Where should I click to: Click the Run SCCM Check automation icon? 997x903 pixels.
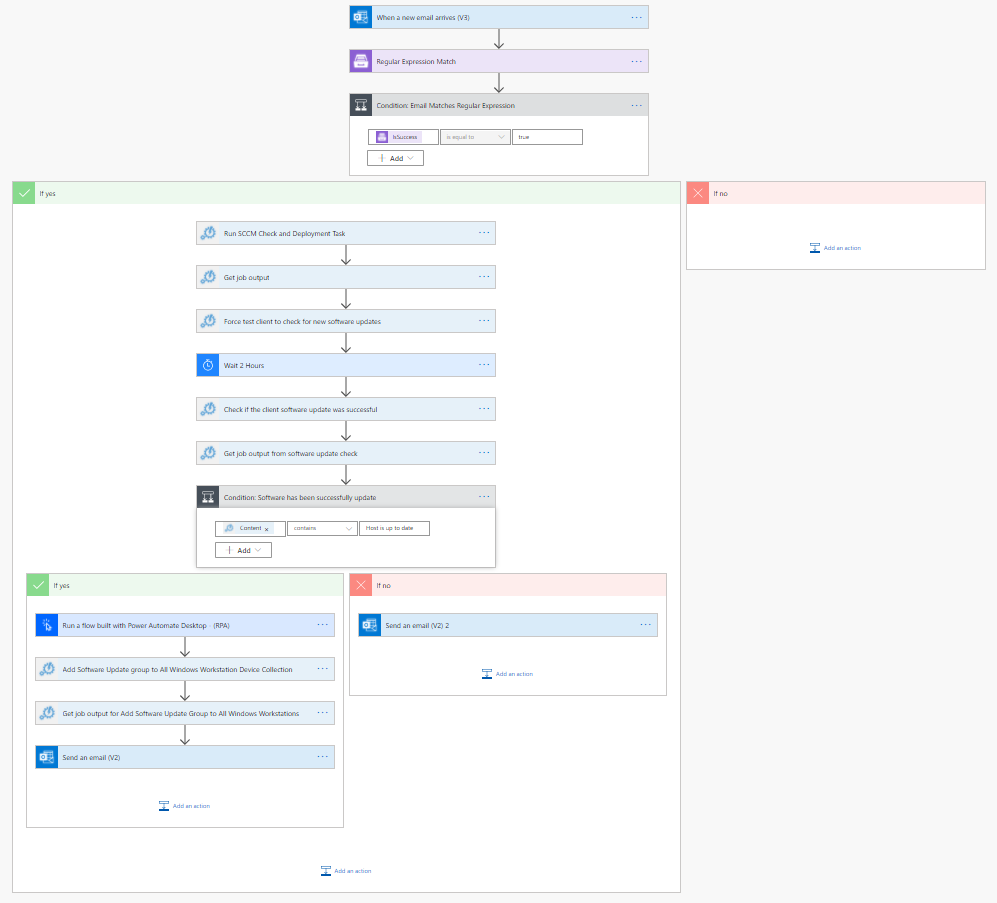[207, 233]
